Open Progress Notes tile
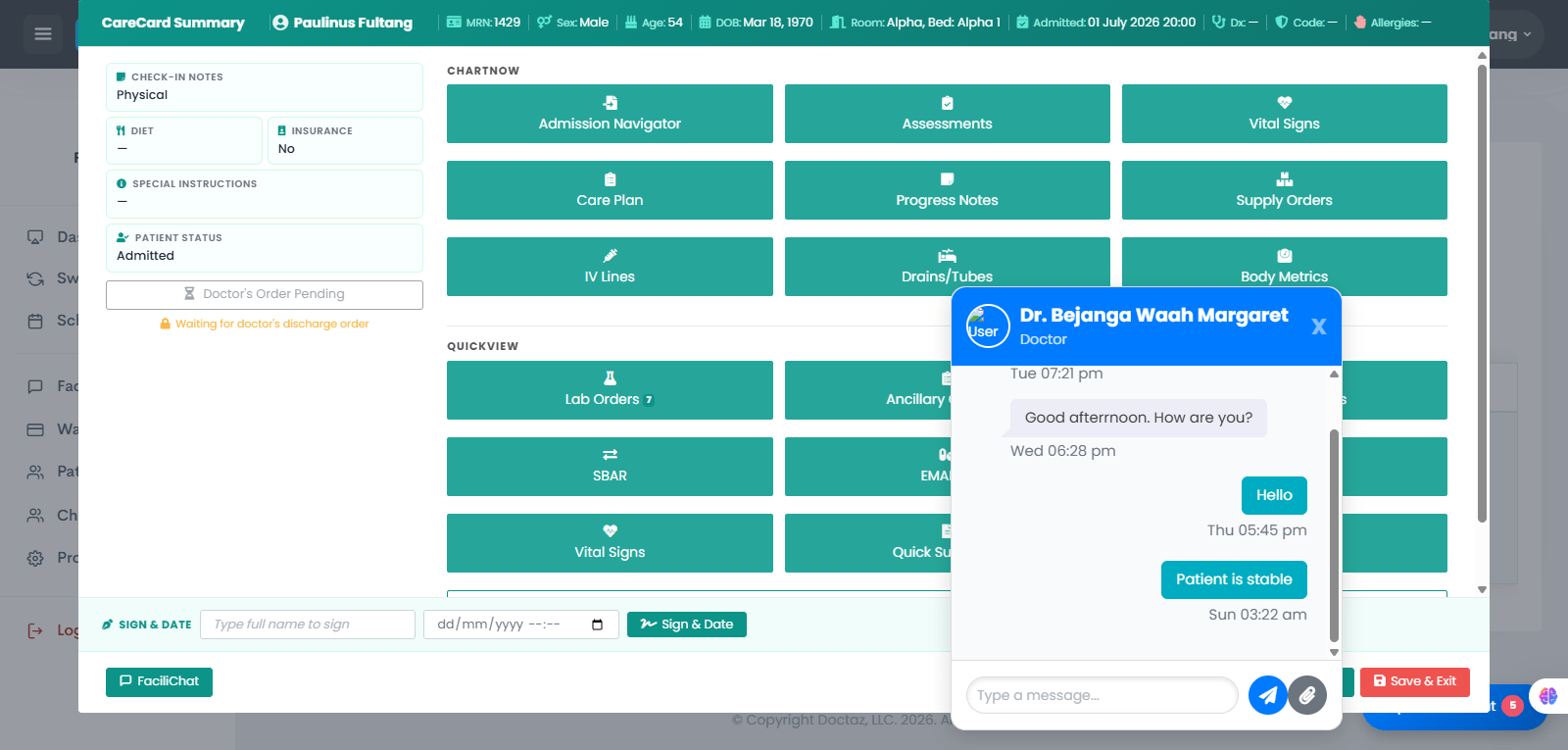The image size is (1568, 750). (947, 190)
